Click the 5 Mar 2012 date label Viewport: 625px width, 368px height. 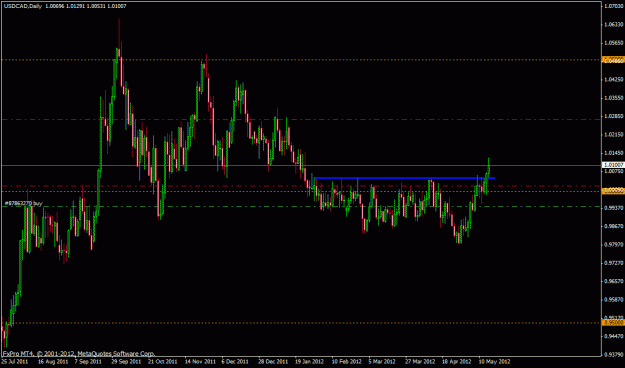point(382,362)
